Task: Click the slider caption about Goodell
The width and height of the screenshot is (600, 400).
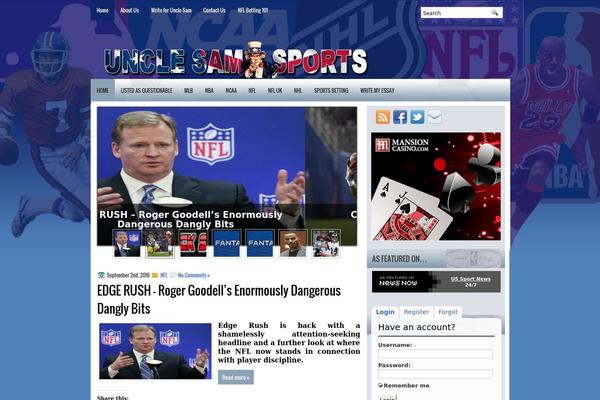Action: 191,219
